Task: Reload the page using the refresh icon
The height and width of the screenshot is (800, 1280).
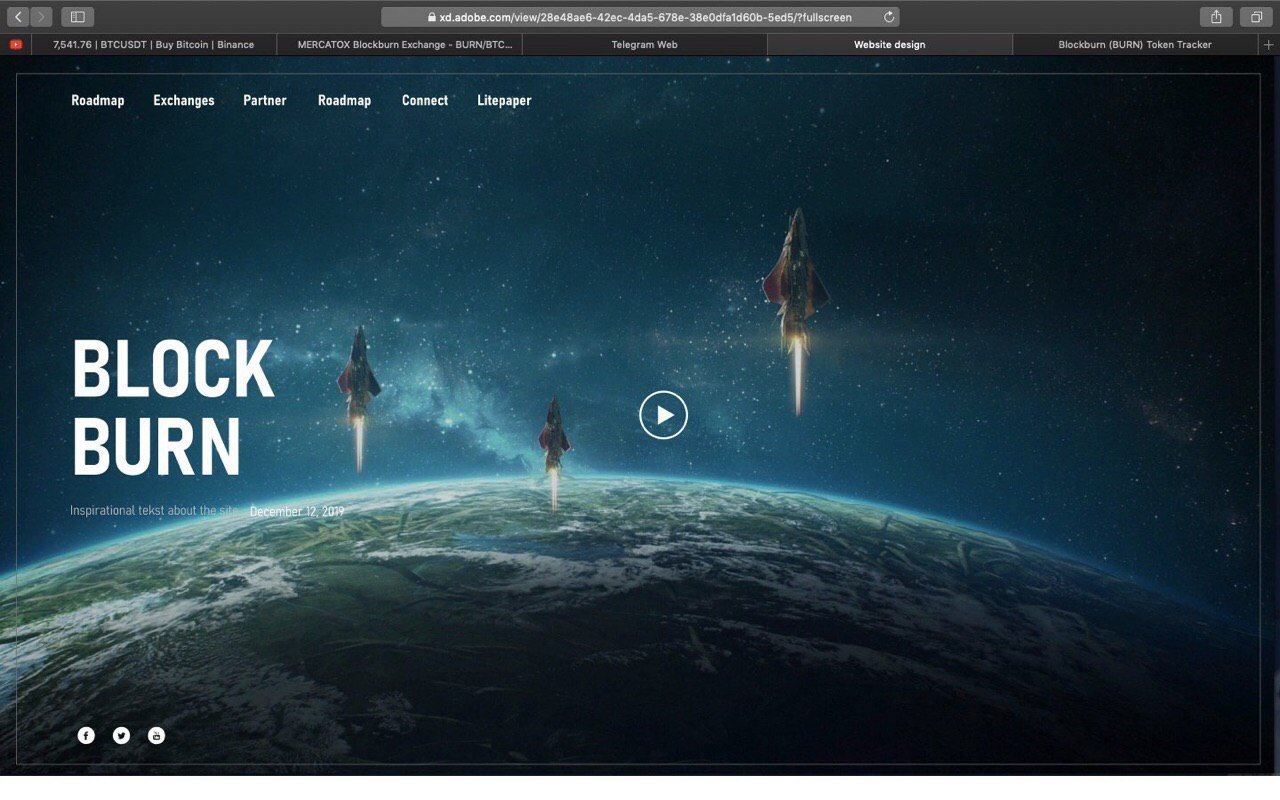Action: (889, 17)
